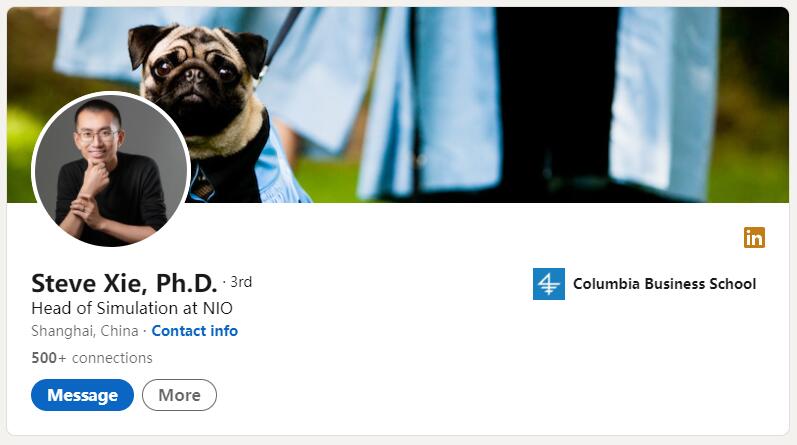View the 500+ connections count
Image resolution: width=797 pixels, height=445 pixels.
tap(92, 358)
